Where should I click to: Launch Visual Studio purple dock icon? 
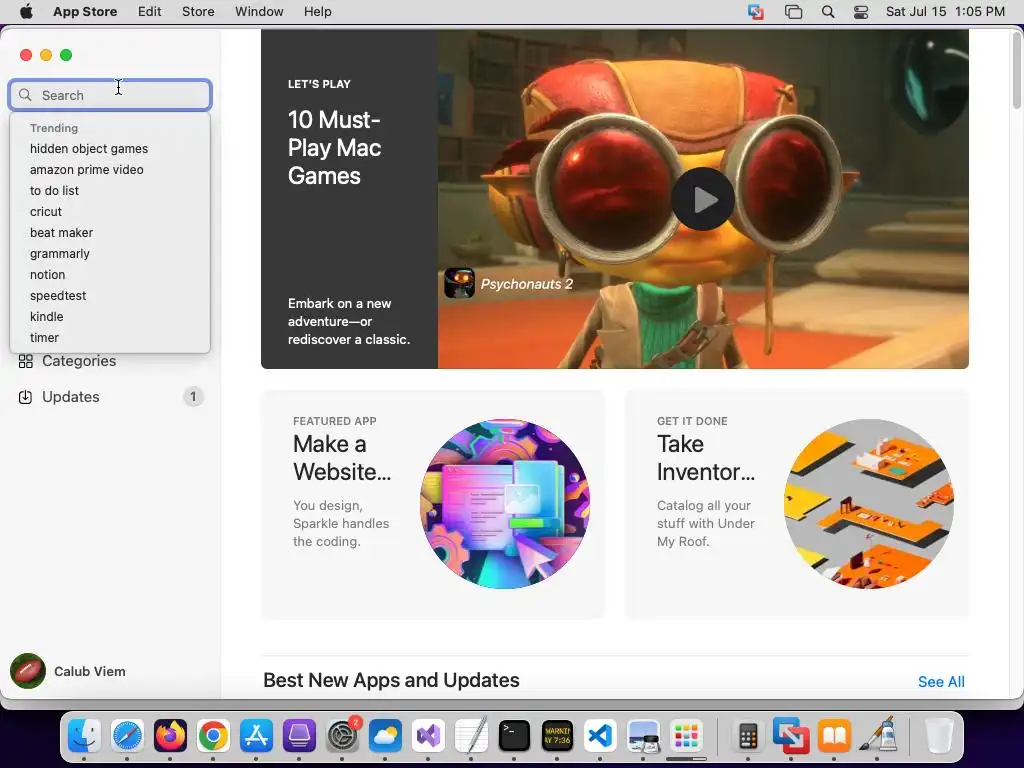428,737
